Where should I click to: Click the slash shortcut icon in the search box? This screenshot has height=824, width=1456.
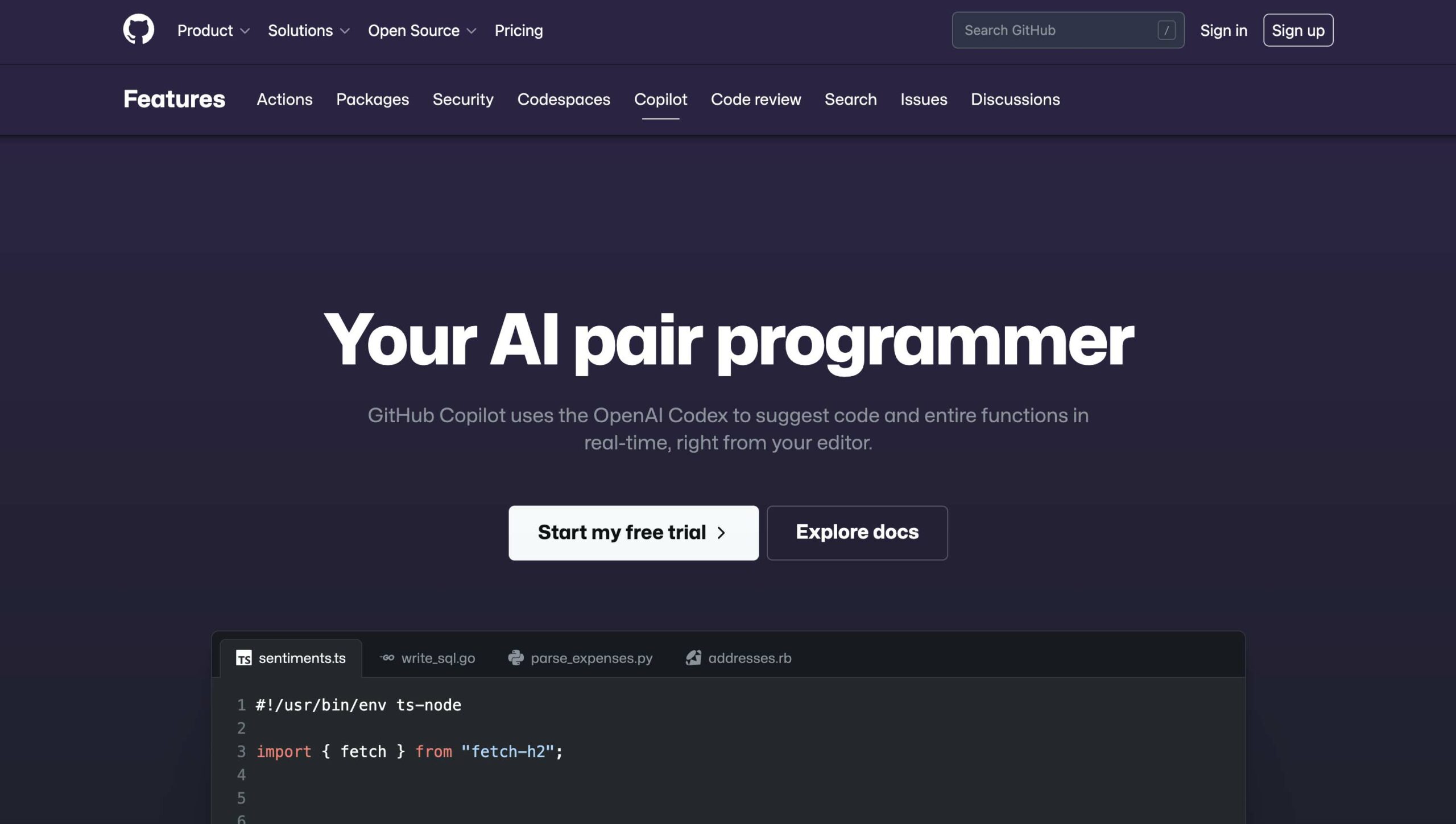tap(1167, 30)
